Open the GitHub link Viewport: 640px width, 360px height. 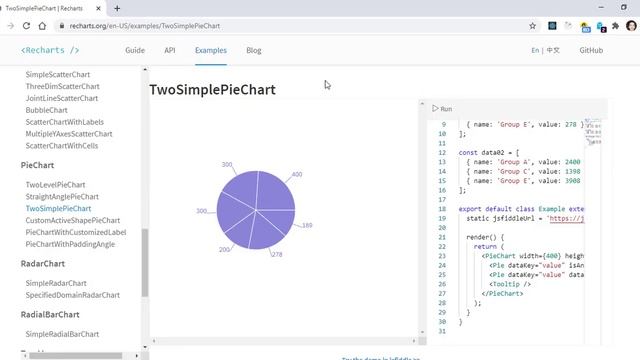[x=591, y=50]
